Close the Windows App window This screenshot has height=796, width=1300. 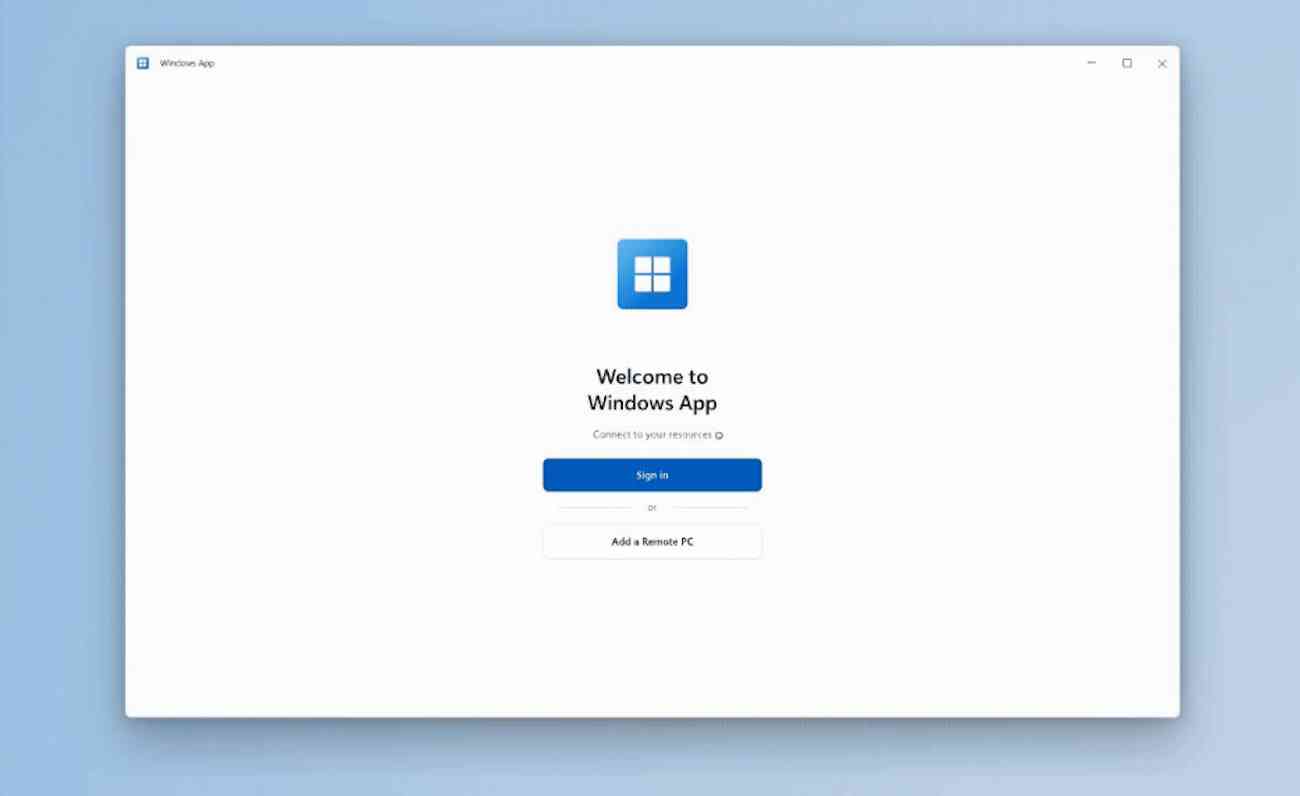(x=1162, y=63)
